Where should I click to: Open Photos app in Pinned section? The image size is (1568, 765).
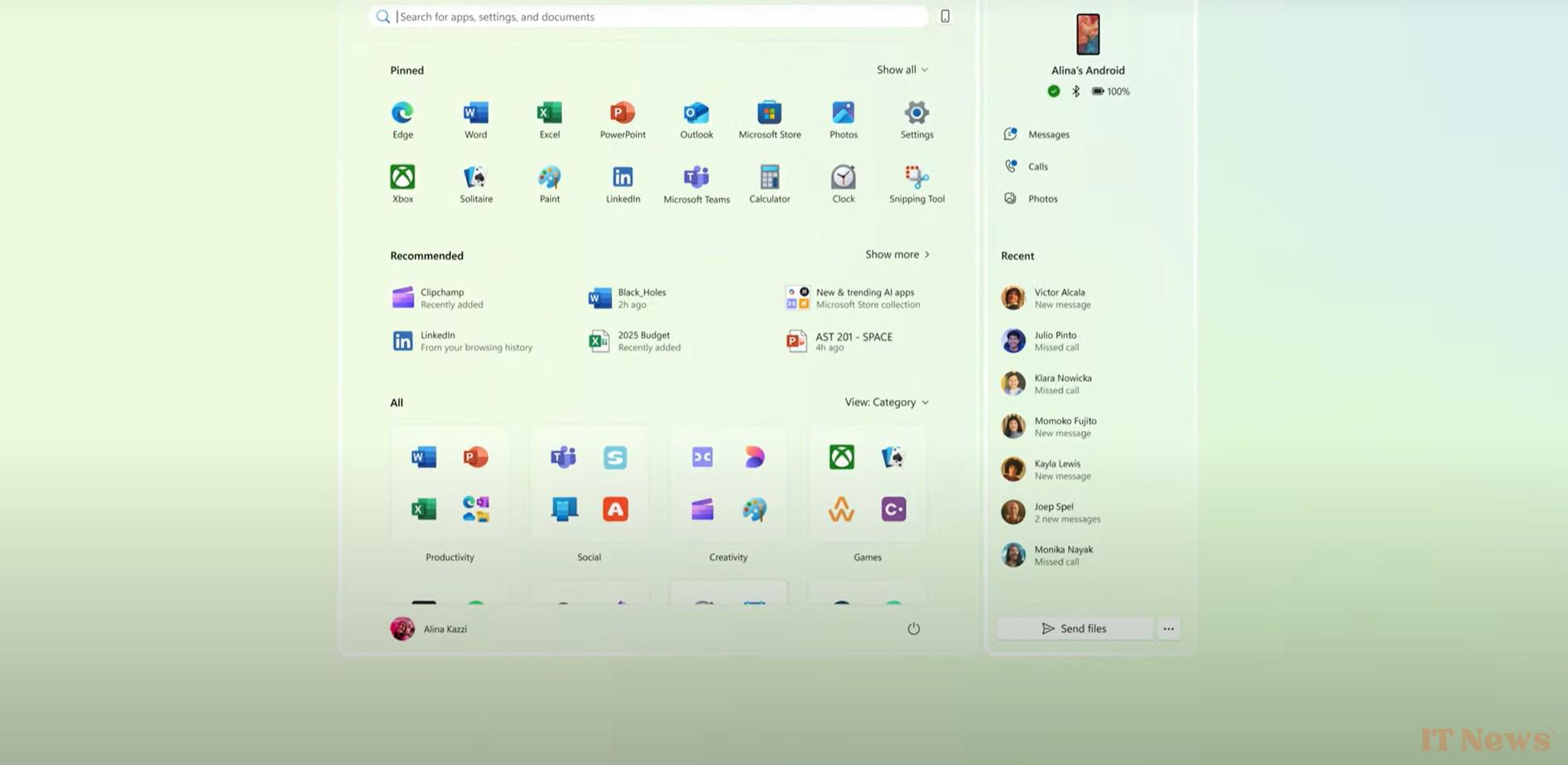coord(843,119)
